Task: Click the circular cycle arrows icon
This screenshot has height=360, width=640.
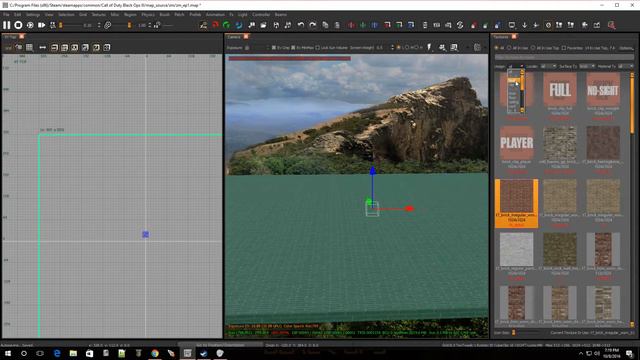Action: tap(460, 25)
